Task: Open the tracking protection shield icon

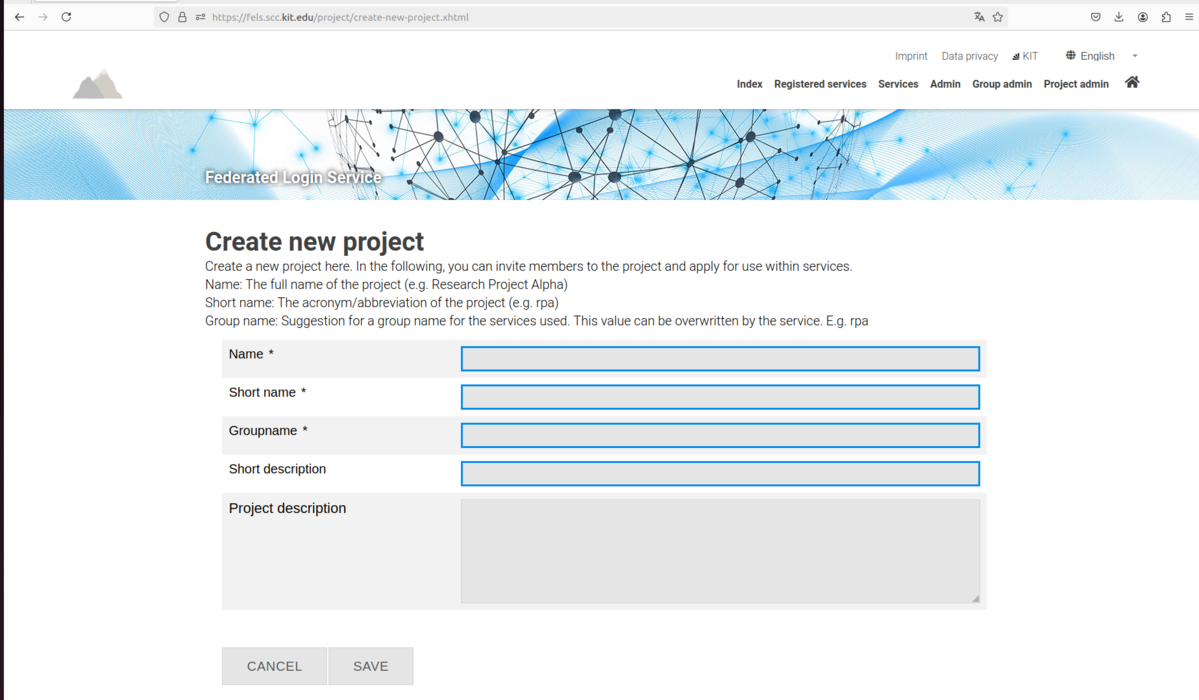Action: click(x=164, y=17)
